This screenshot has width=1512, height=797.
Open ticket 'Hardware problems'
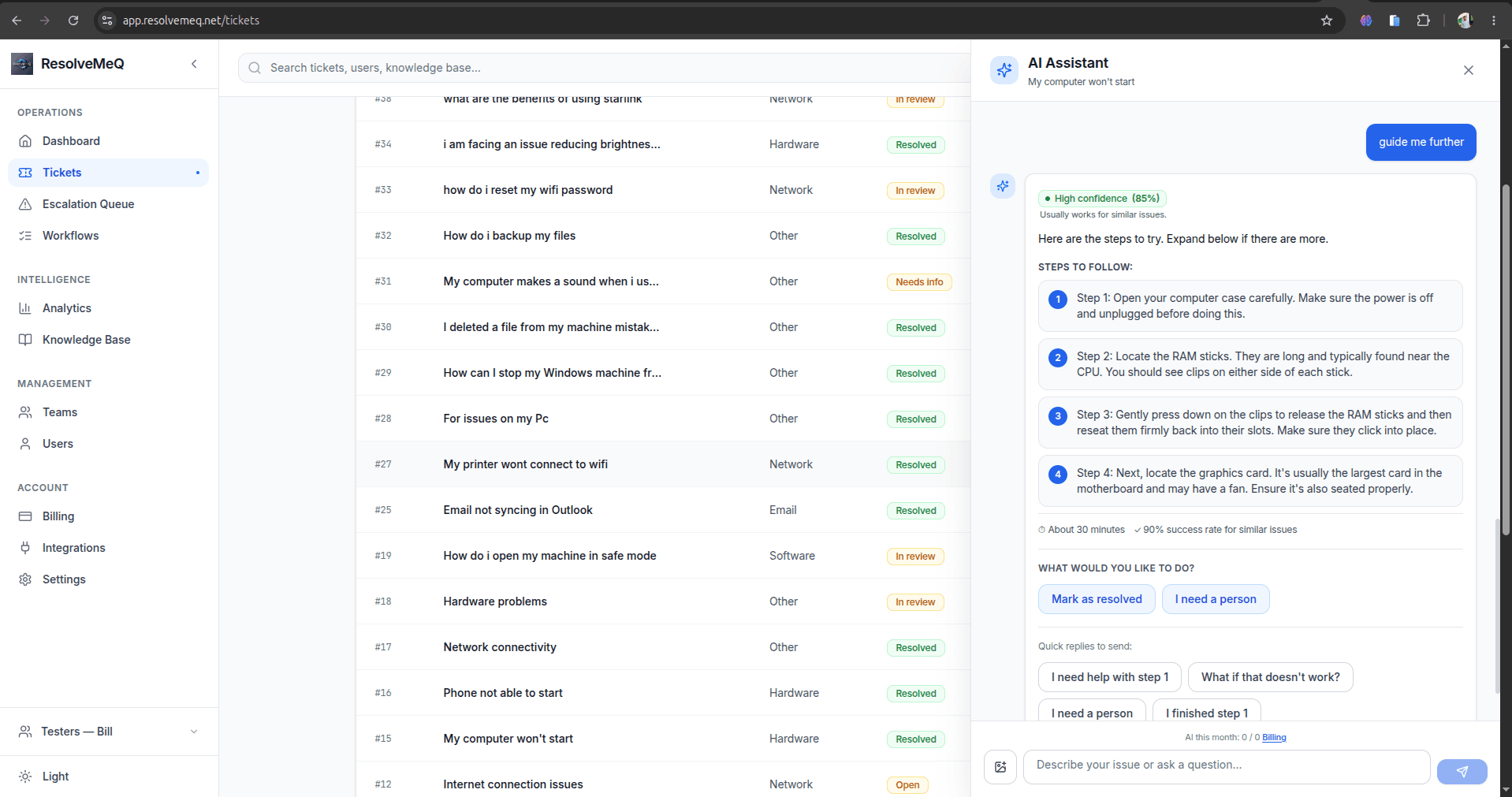(x=495, y=601)
